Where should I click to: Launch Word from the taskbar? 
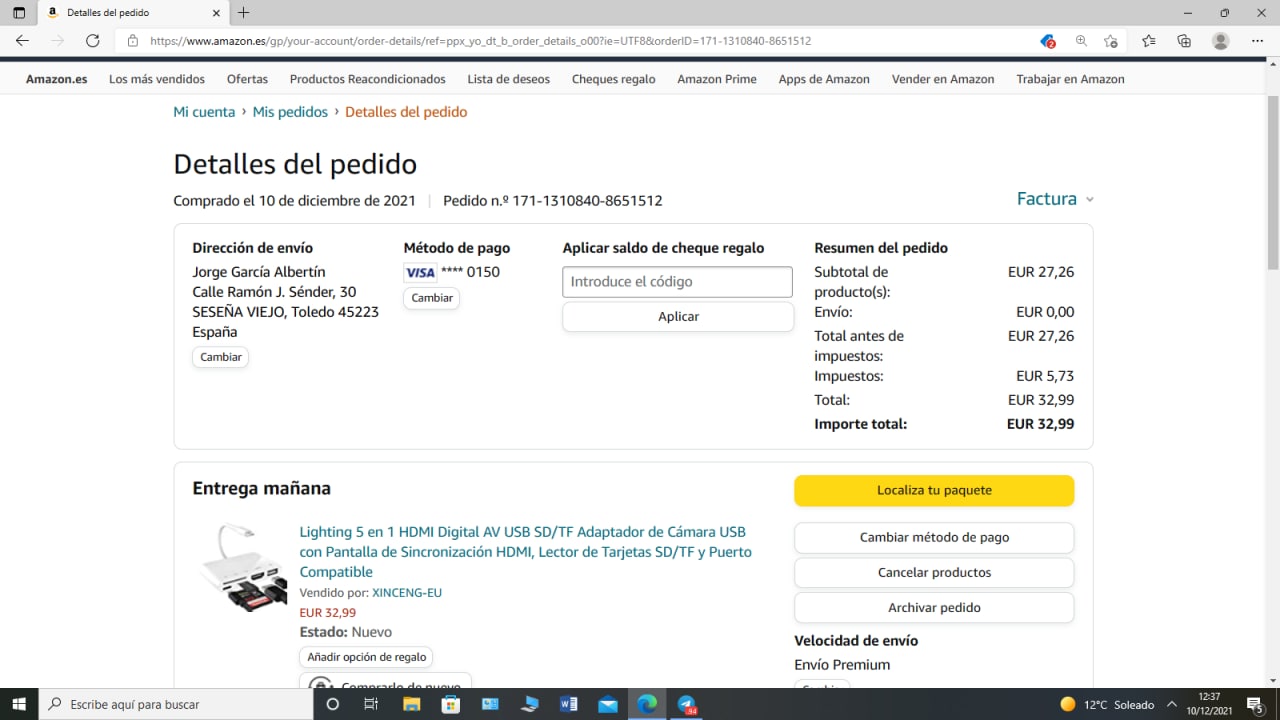tap(569, 704)
